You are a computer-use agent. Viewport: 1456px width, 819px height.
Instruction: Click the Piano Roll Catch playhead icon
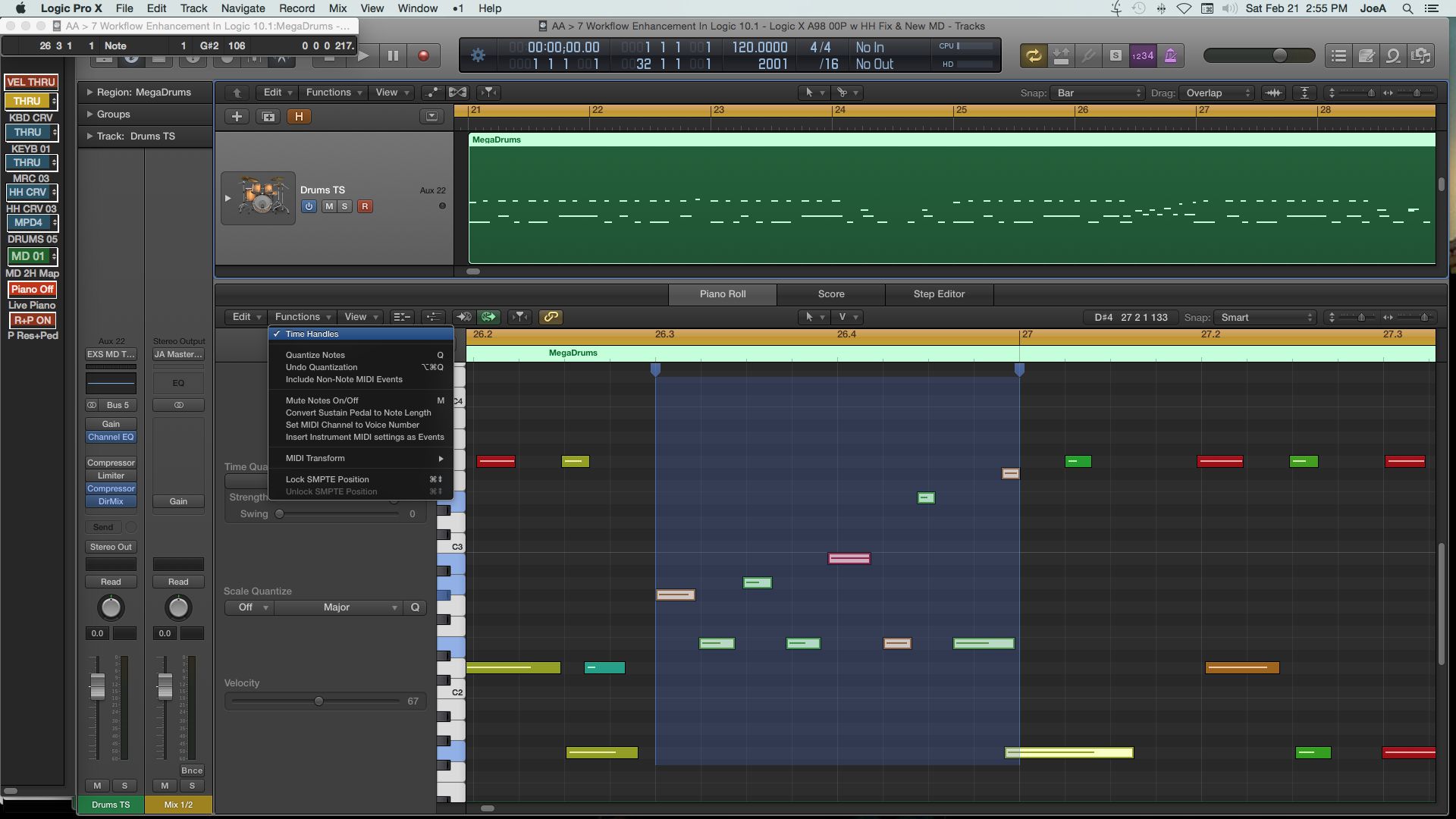519,317
